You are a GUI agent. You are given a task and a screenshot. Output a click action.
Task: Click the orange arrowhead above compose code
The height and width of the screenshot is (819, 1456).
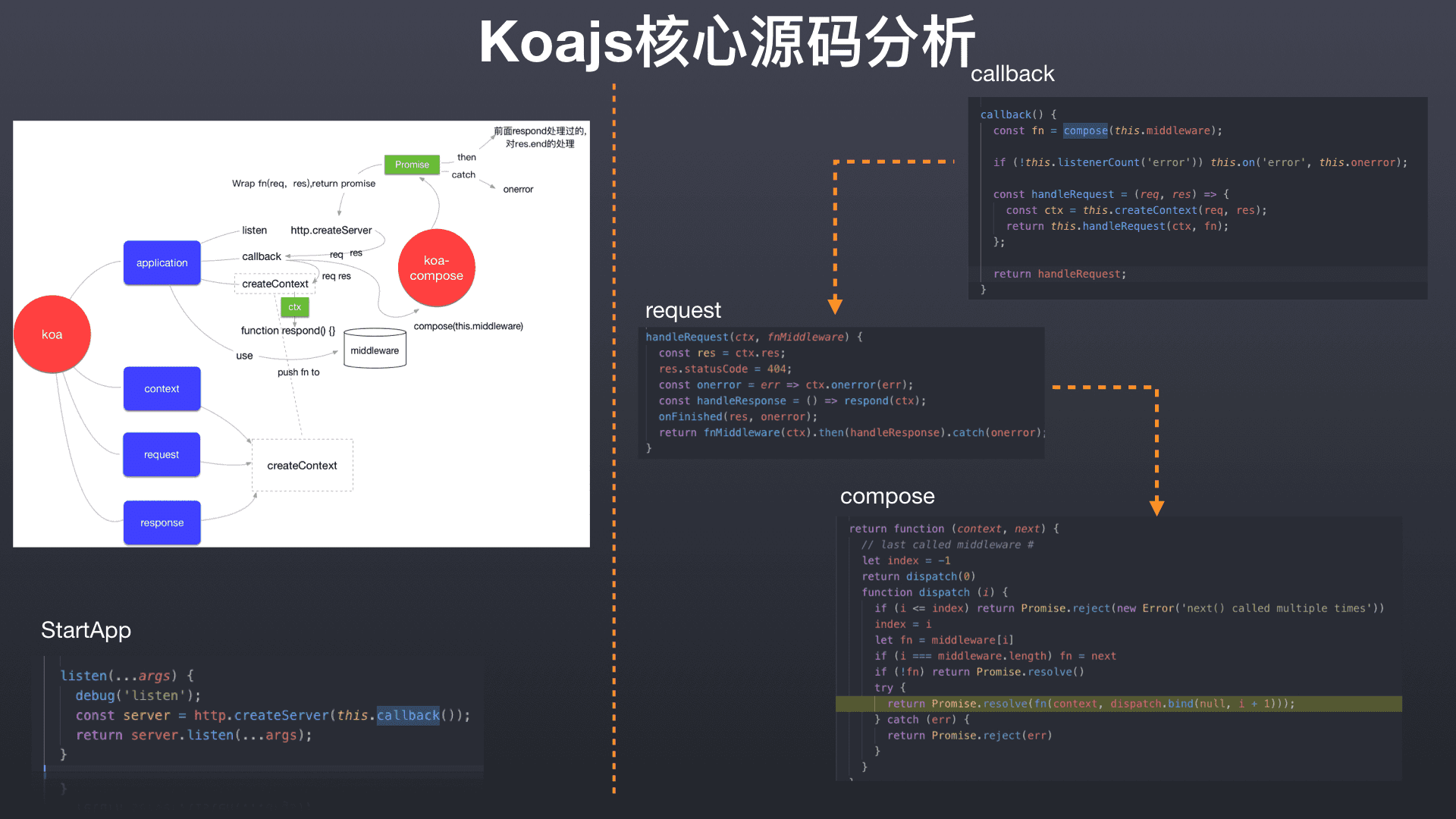click(x=1156, y=507)
